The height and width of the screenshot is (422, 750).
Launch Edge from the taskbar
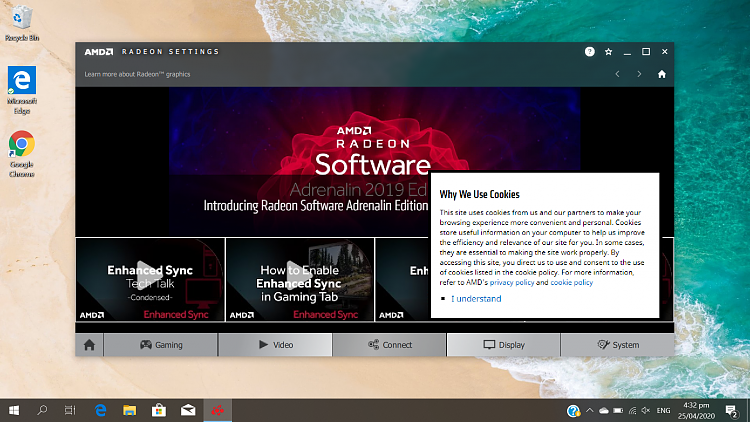[x=100, y=411]
